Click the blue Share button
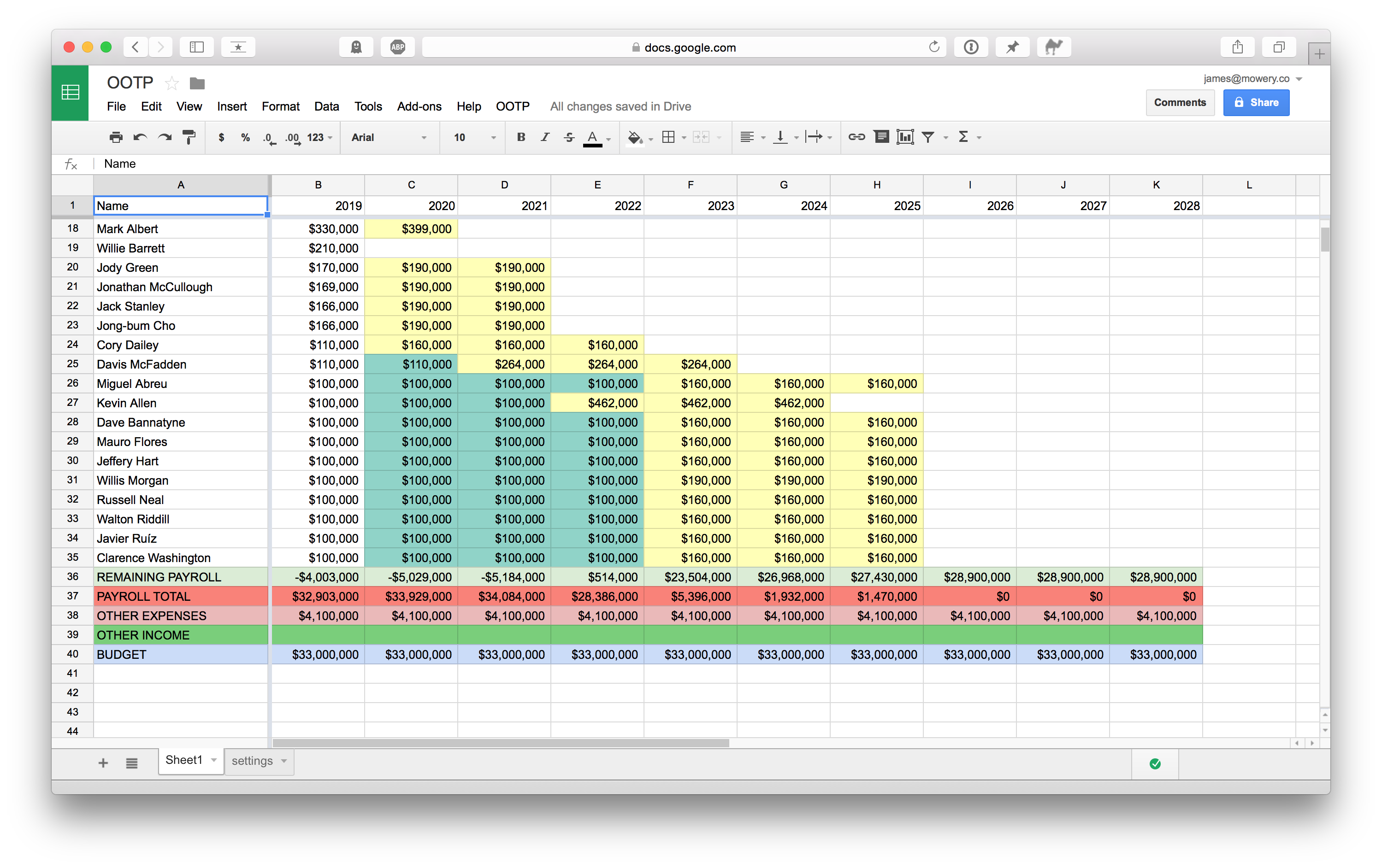Screen dimensions: 1382x868 click(x=1256, y=103)
